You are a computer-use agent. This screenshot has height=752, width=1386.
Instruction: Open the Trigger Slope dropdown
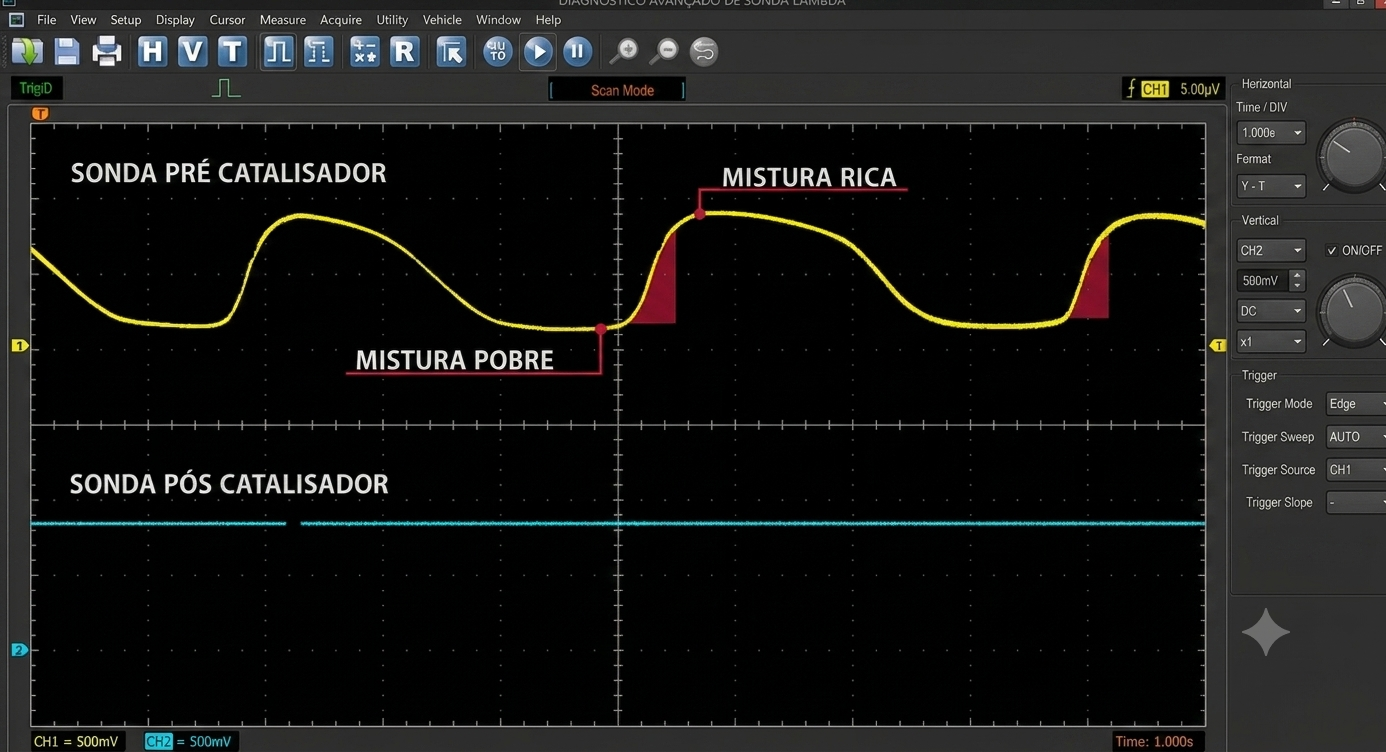(1355, 503)
